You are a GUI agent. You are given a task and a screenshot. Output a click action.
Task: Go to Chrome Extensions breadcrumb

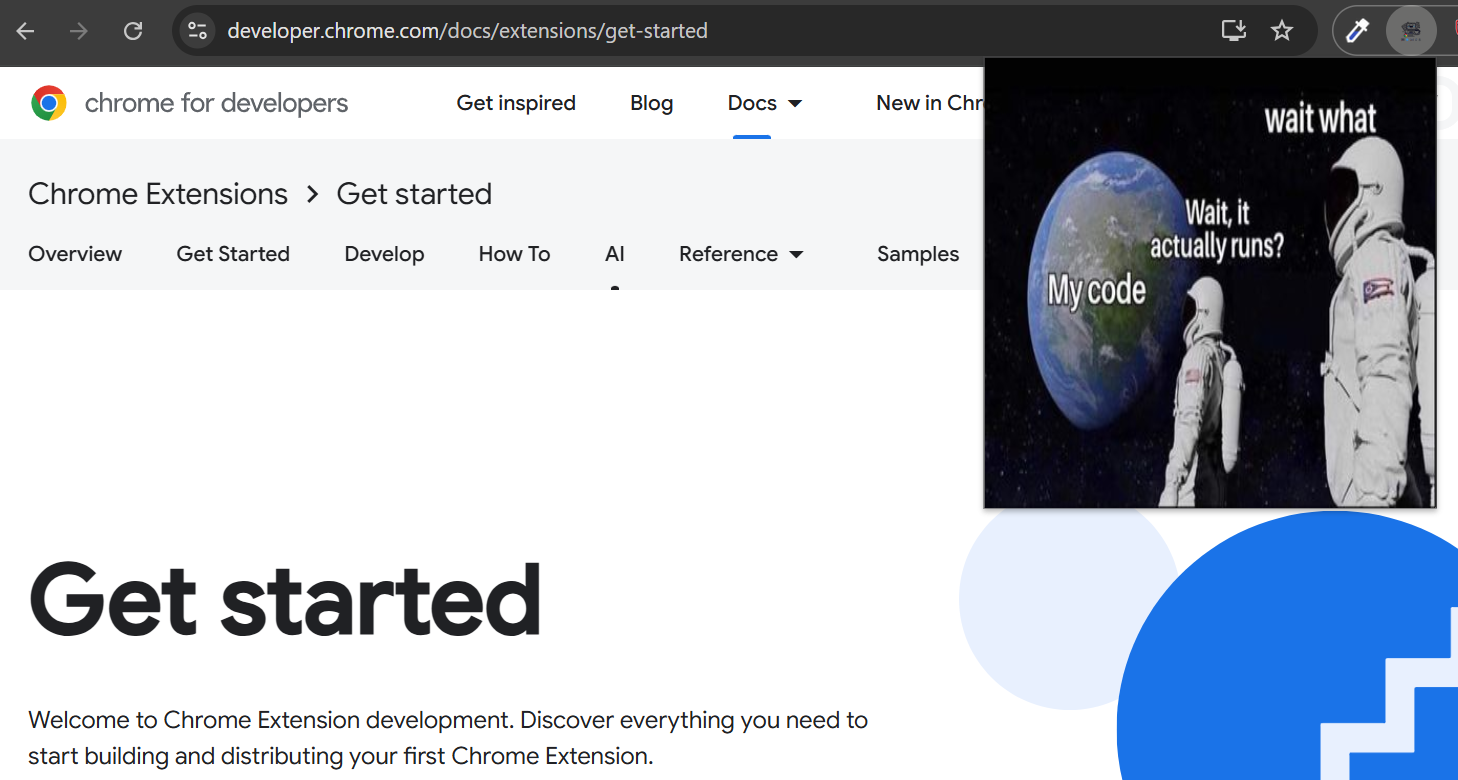coord(158,194)
